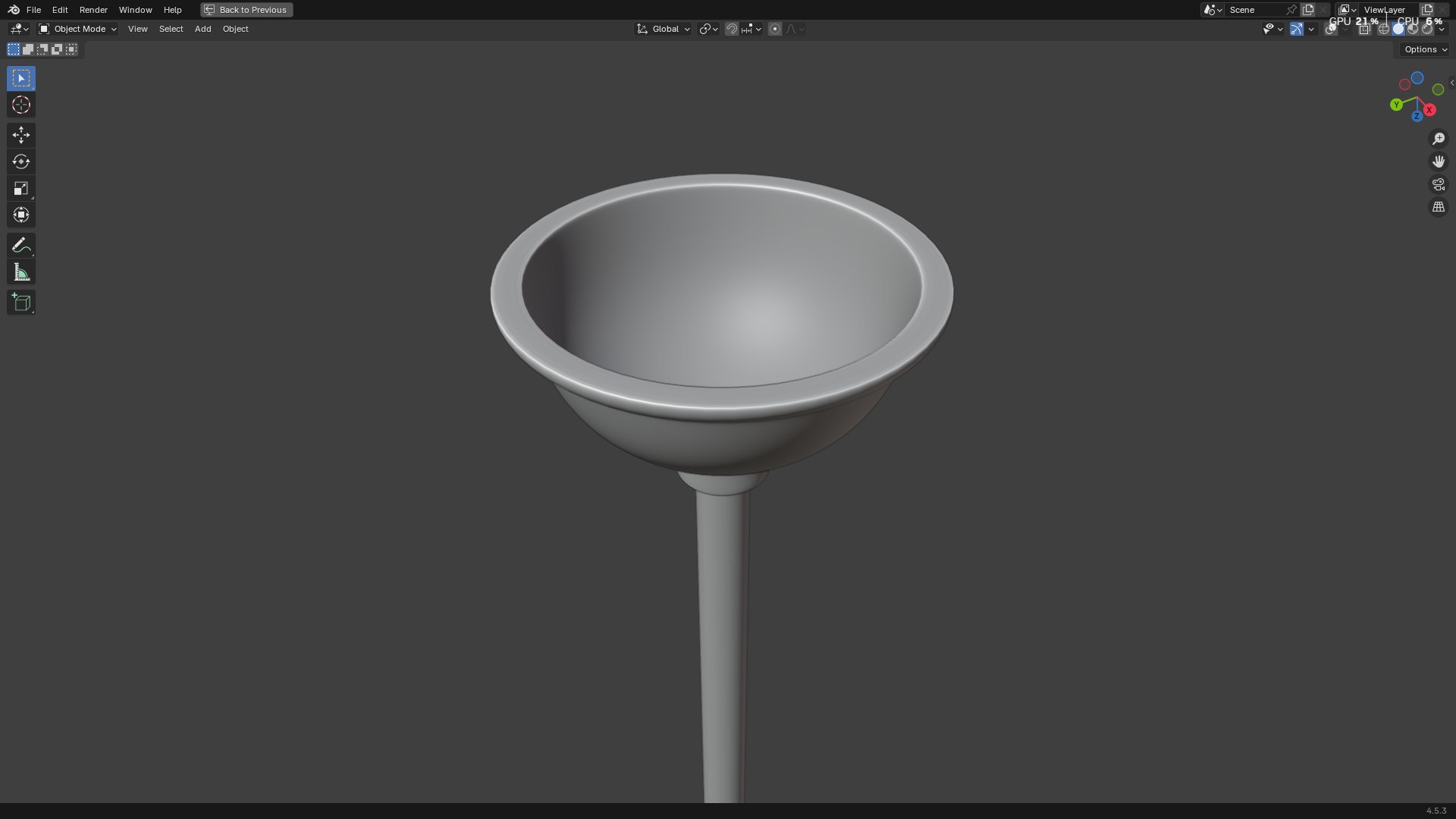Set selection mode to intersect
This screenshot has width=1456, height=819.
(71, 49)
